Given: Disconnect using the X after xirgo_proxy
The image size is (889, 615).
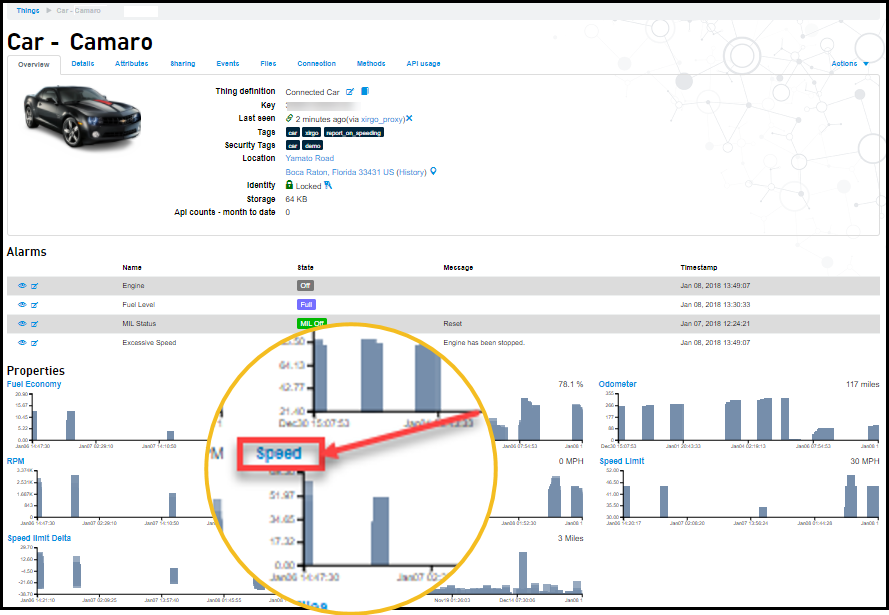Looking at the screenshot, I should (x=409, y=118).
